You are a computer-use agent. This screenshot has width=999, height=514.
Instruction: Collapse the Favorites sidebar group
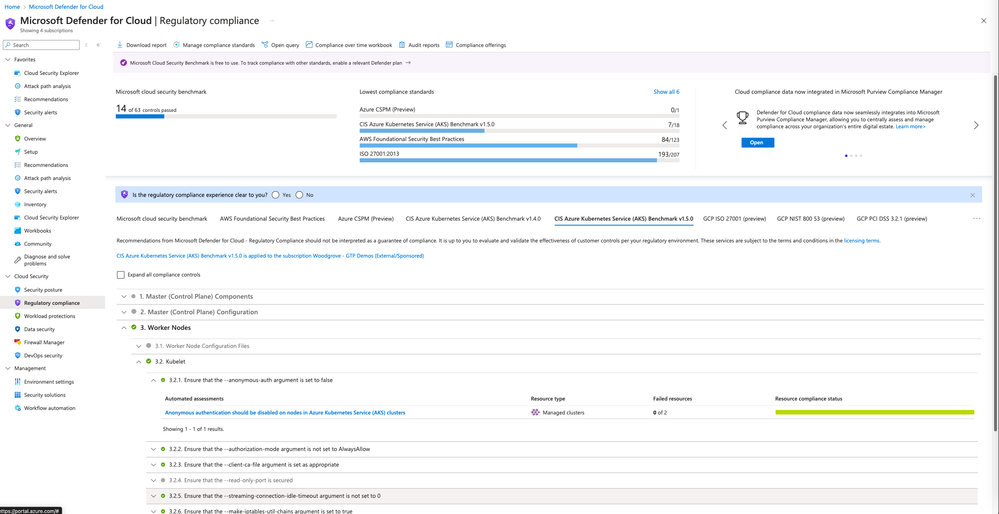click(x=8, y=59)
